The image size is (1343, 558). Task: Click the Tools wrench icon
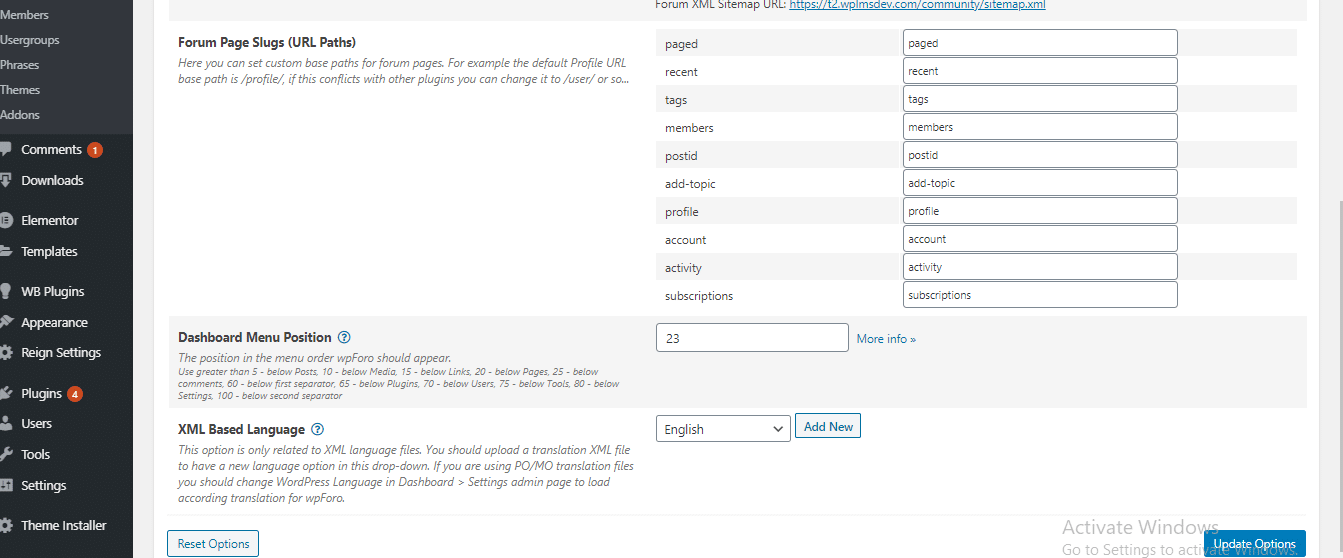point(6,454)
